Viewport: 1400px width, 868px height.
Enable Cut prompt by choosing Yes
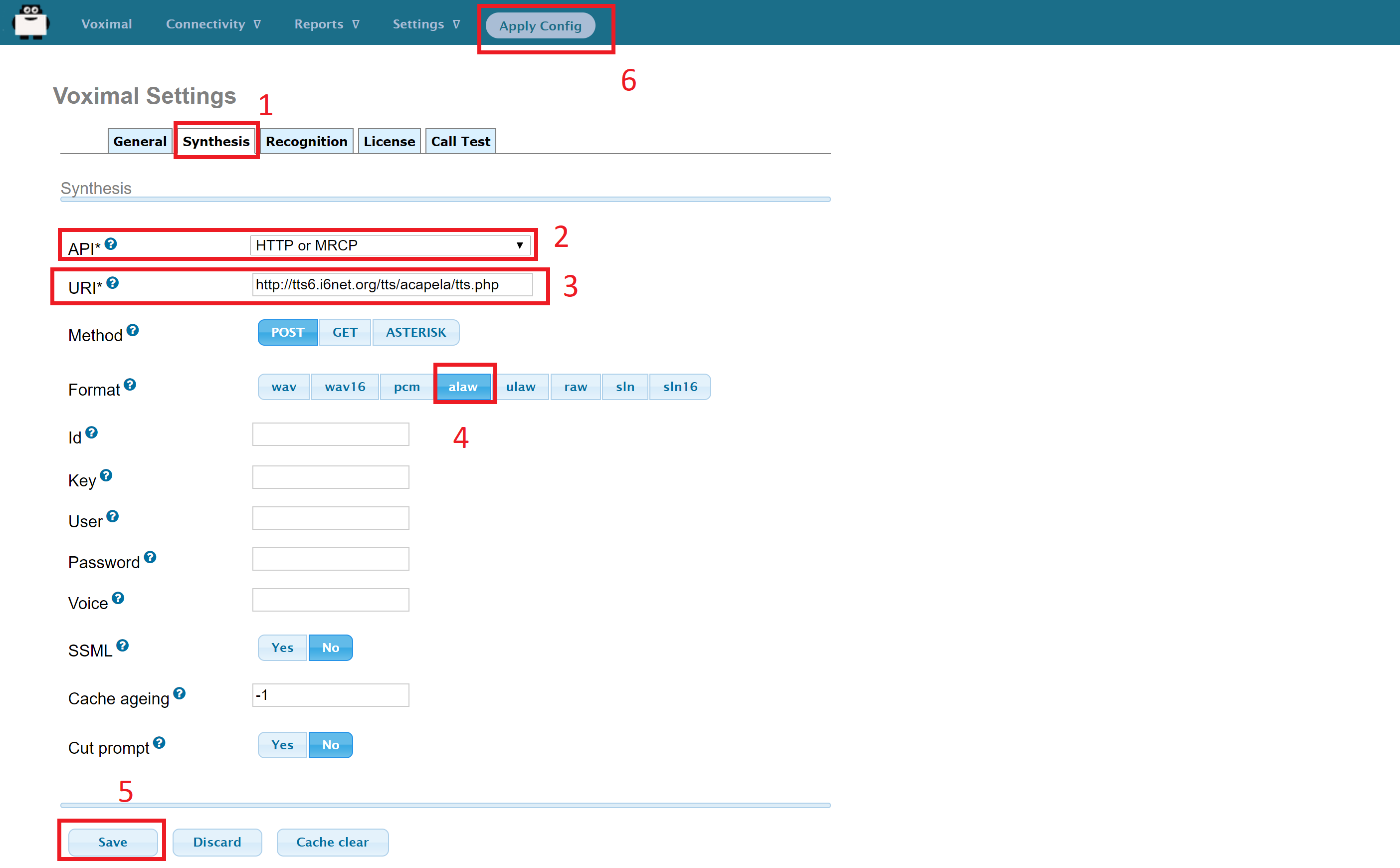coord(282,745)
